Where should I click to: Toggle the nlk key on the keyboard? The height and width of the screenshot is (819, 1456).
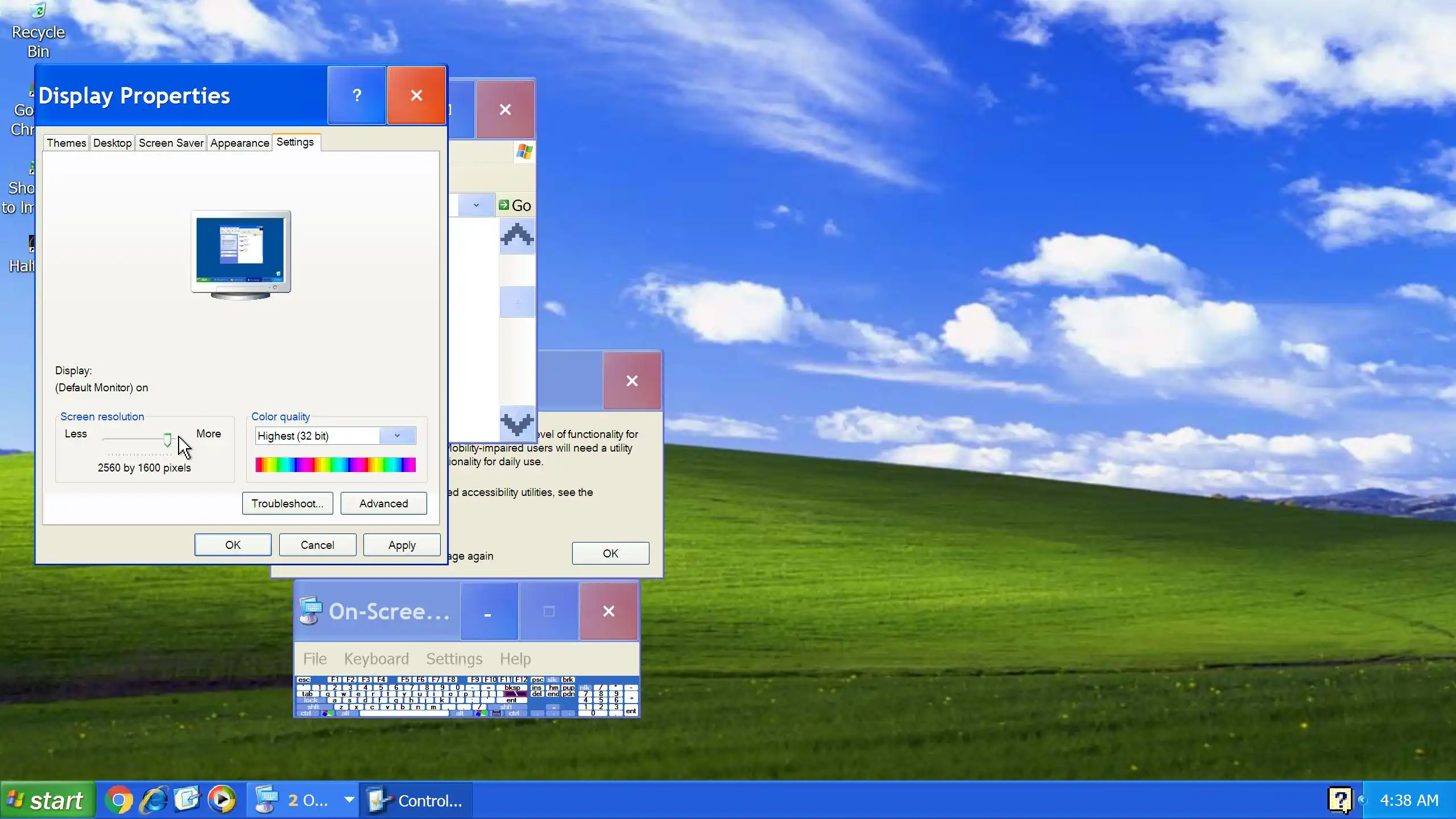point(585,687)
